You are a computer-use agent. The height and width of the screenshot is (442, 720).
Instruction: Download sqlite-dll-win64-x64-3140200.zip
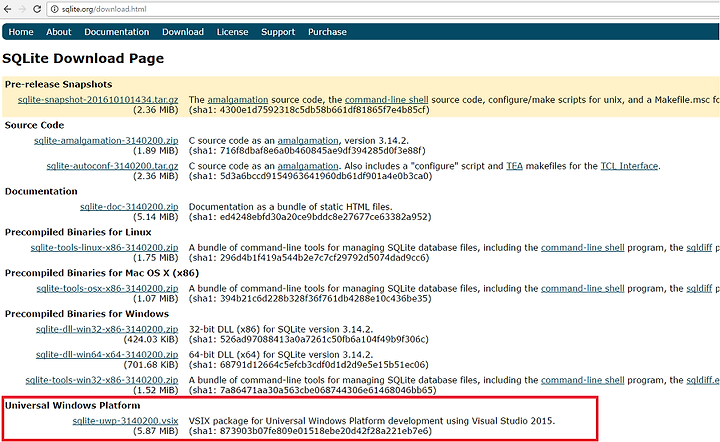click(x=107, y=355)
